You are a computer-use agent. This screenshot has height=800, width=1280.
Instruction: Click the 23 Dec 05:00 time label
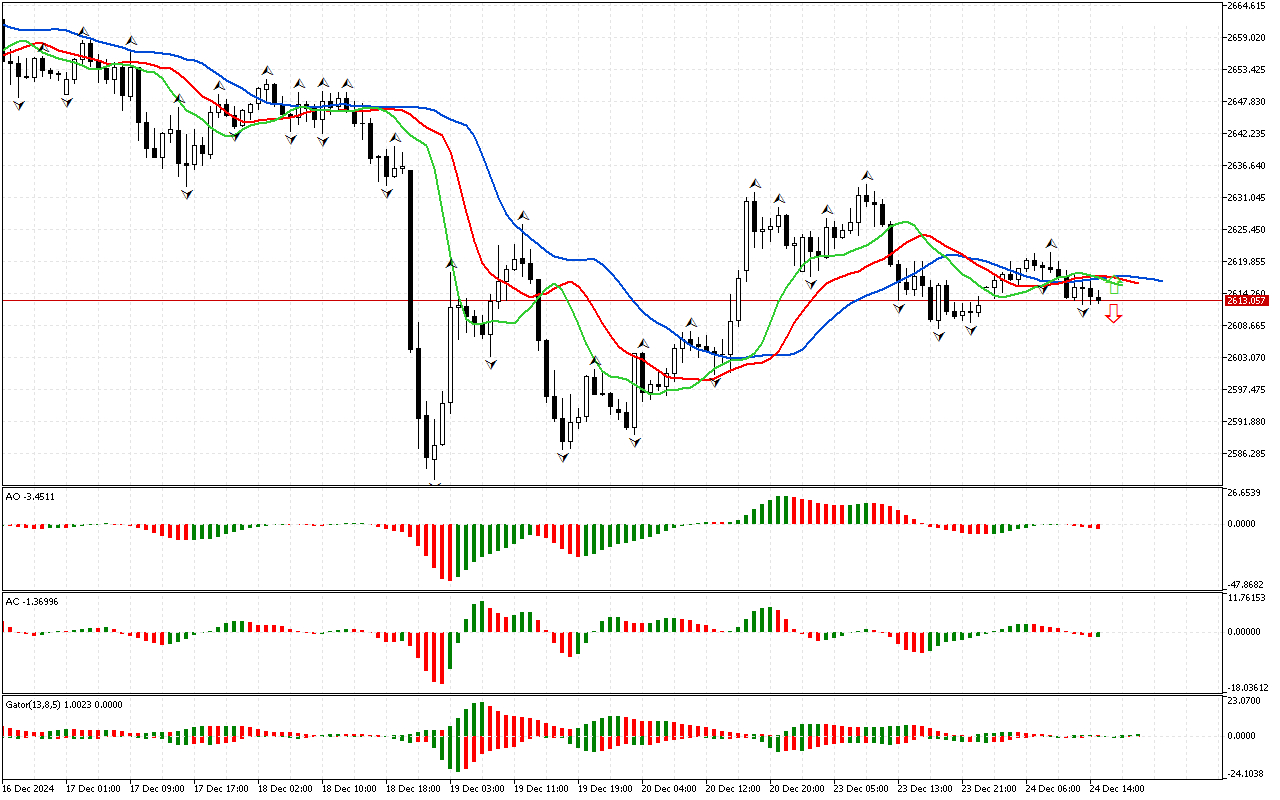tap(861, 789)
